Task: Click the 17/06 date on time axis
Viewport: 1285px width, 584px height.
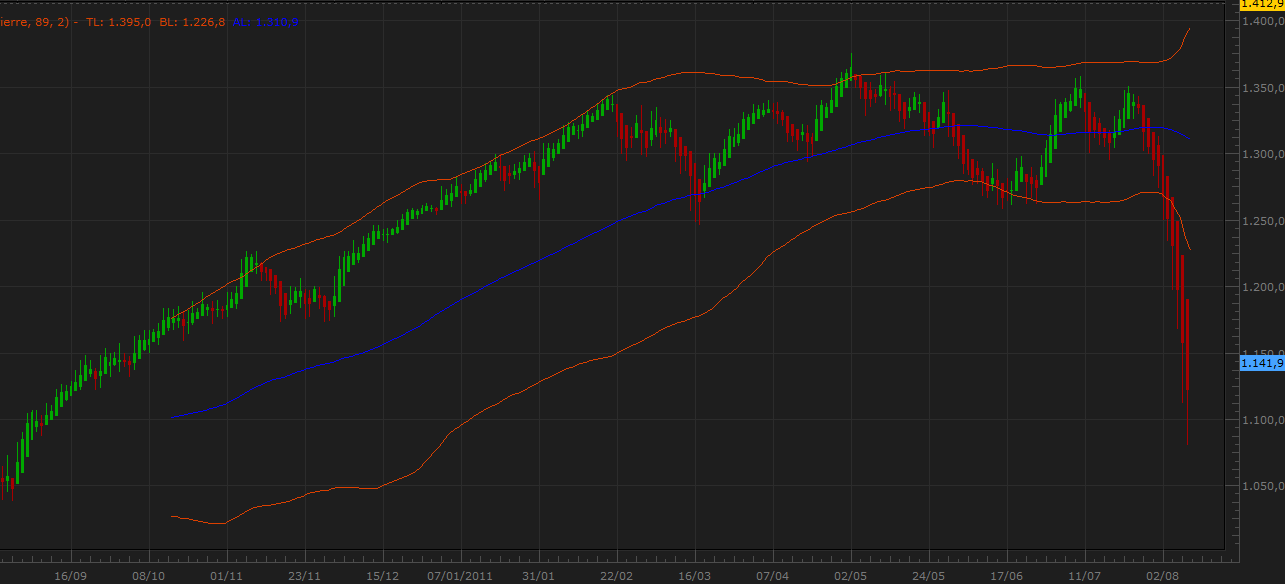Action: pyautogui.click(x=1006, y=576)
